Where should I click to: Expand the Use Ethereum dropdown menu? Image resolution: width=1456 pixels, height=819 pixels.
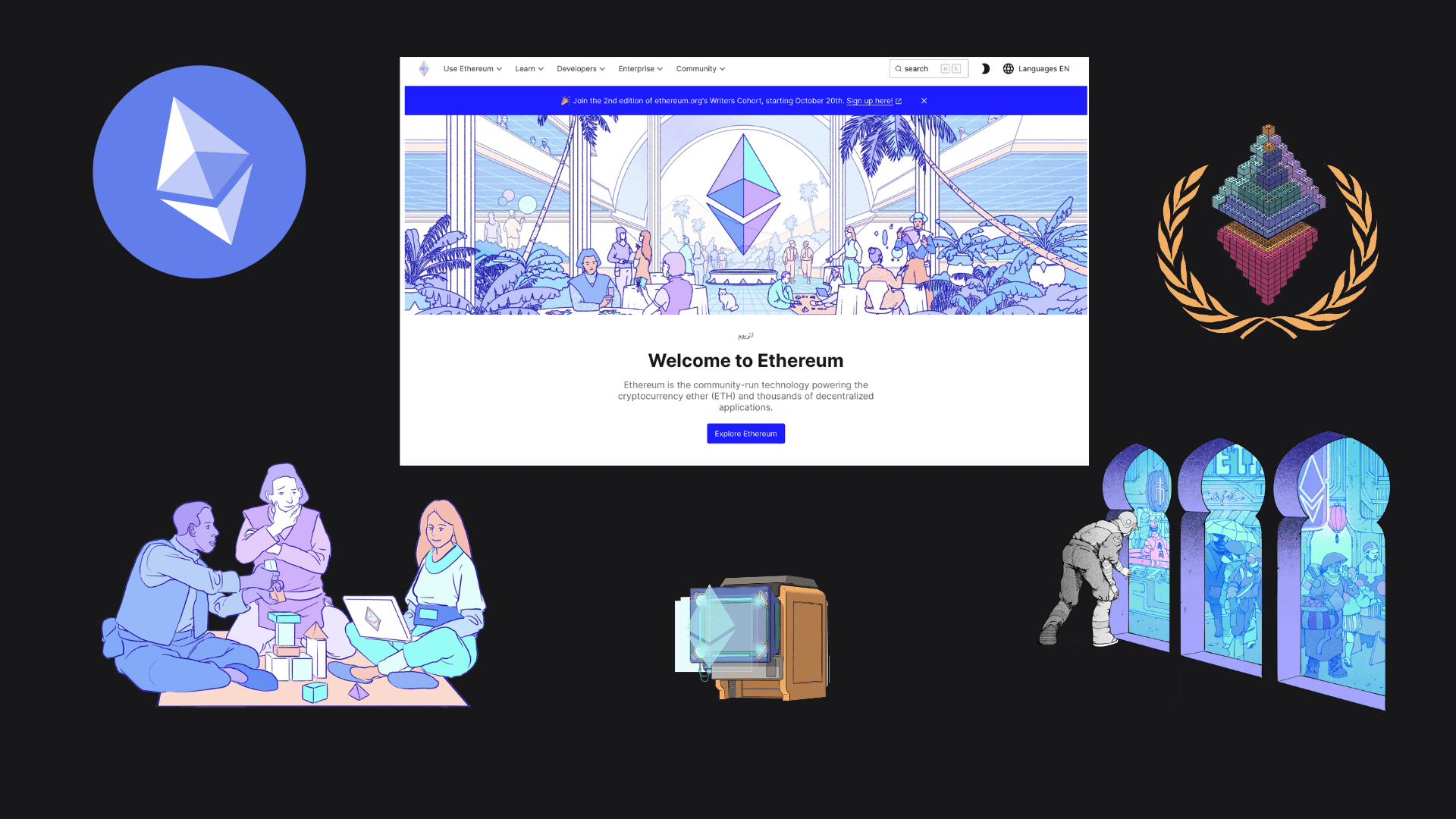[472, 68]
